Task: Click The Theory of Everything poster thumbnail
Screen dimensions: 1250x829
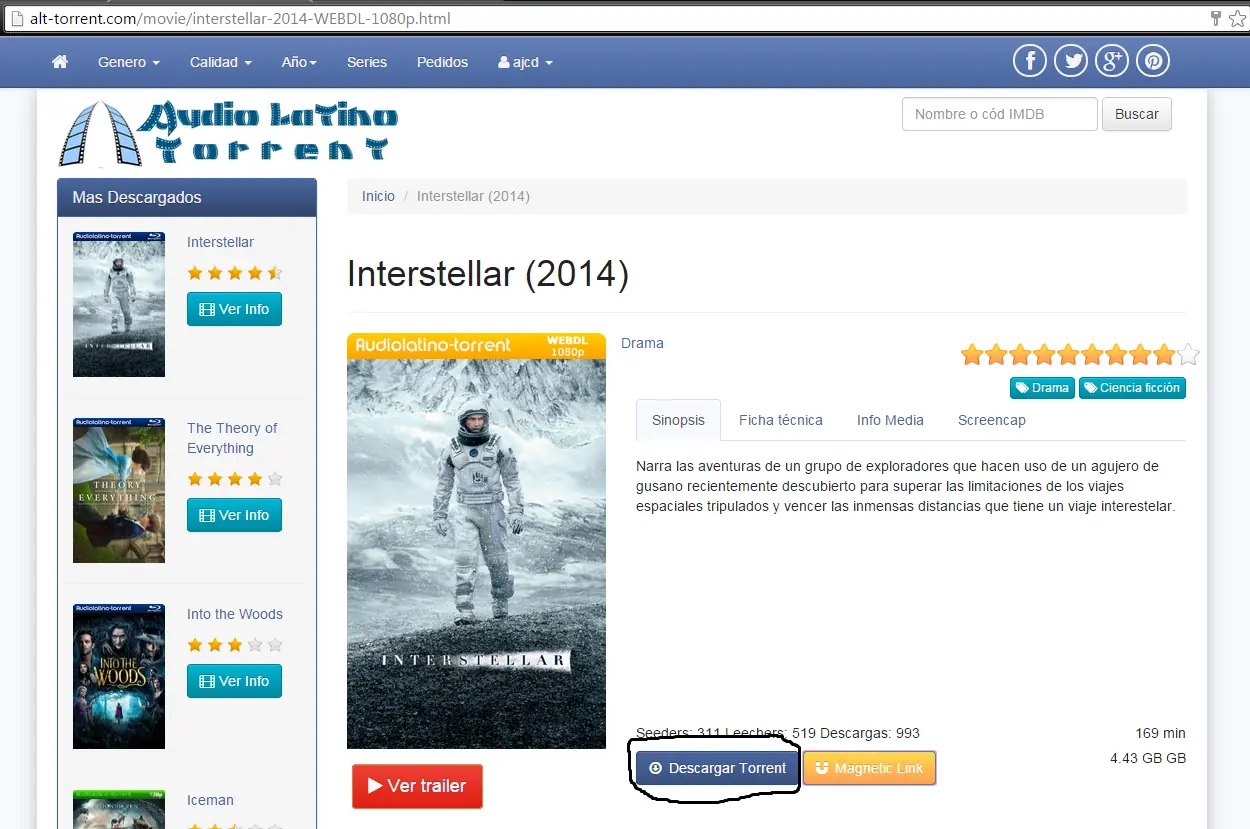Action: click(119, 490)
